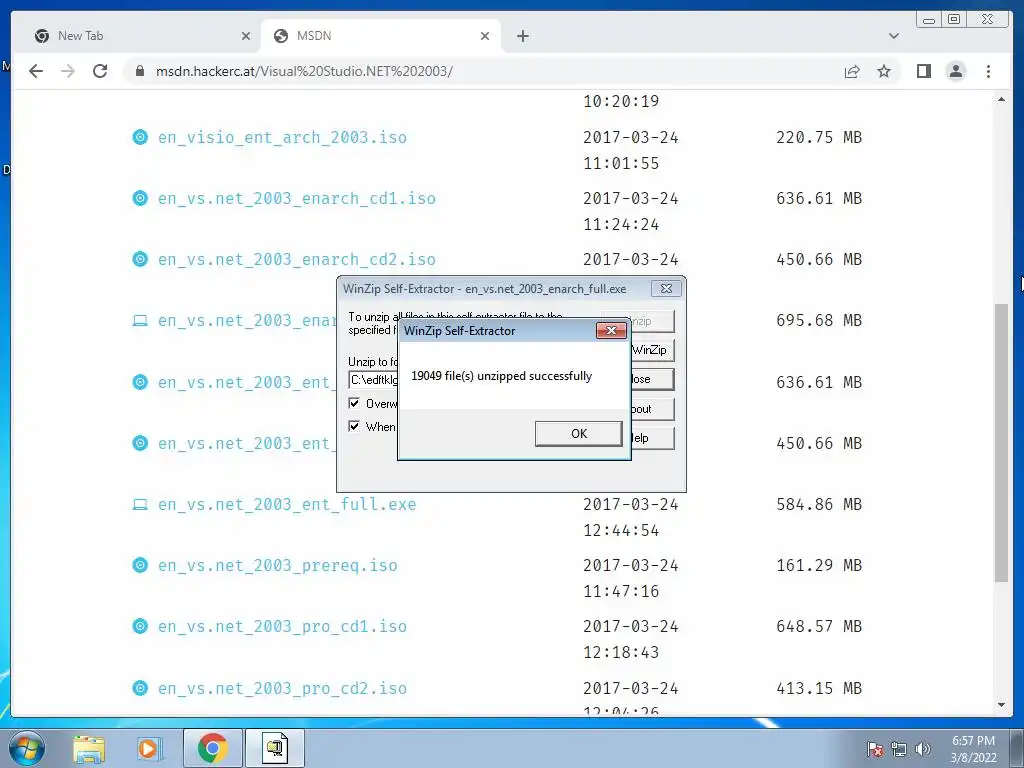Open en_vs.net_2003_pro_cd2.iso link
Screen dimensions: 1024x768
(x=282, y=688)
